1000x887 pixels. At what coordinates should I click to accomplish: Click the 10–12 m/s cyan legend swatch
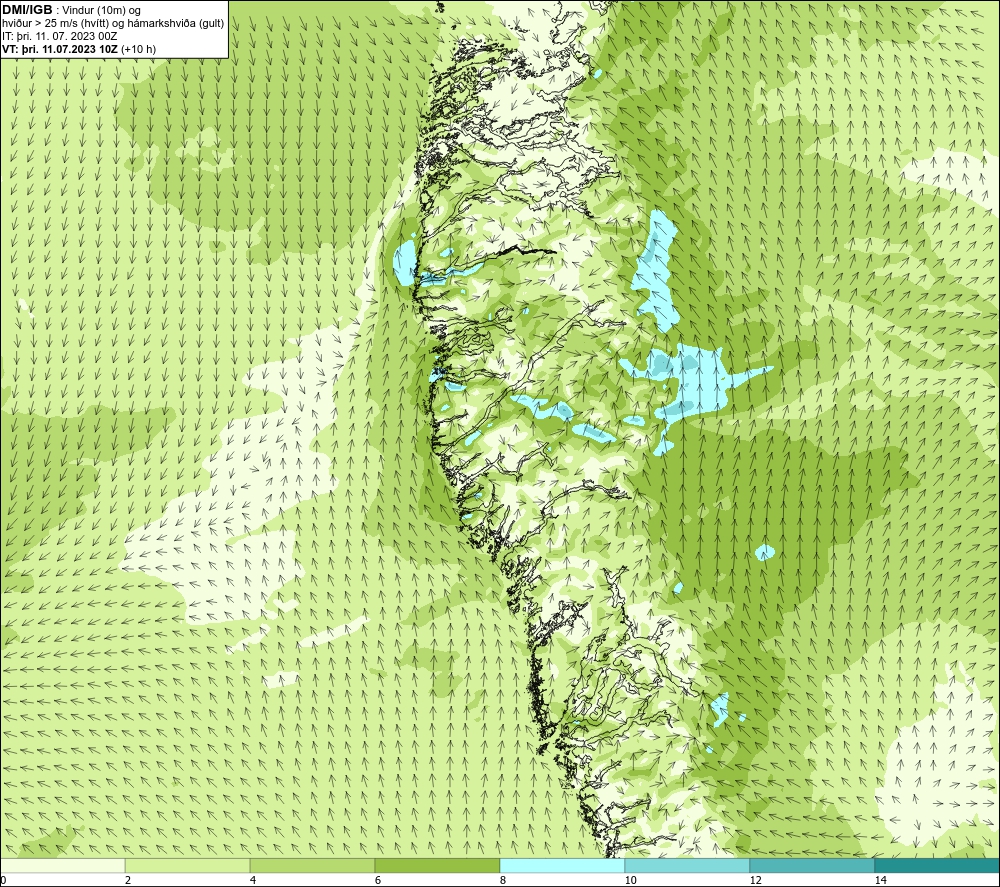(688, 865)
